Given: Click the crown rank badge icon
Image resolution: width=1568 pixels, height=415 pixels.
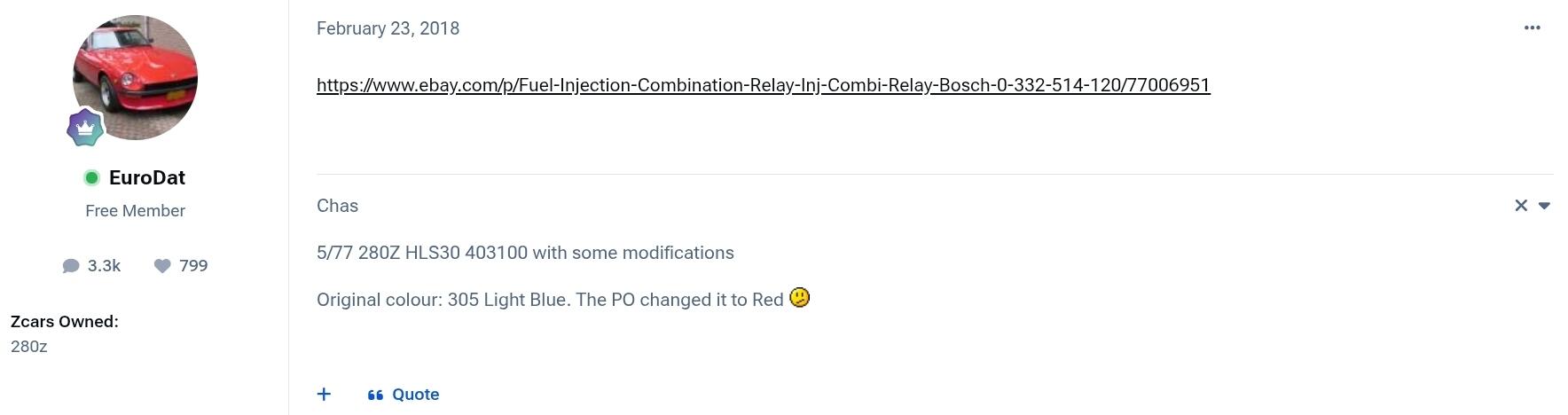Looking at the screenshot, I should pos(85,129).
